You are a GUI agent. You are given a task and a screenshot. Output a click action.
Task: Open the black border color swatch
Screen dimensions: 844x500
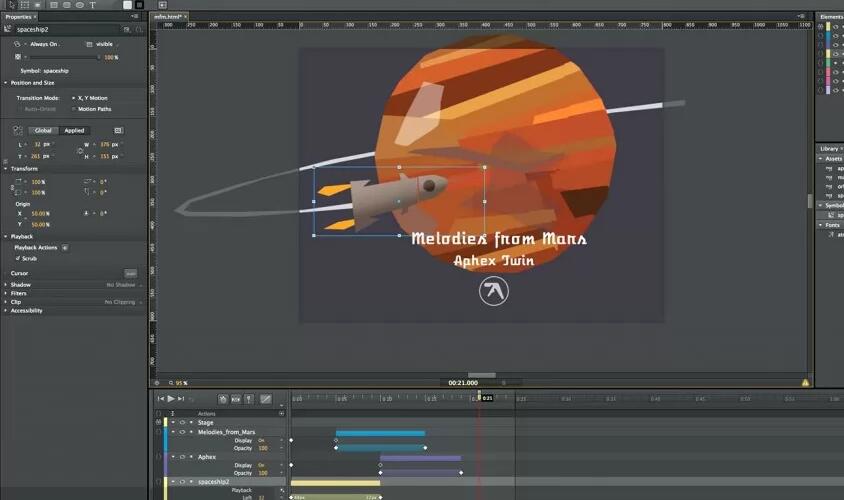pyautogui.click(x=139, y=5)
